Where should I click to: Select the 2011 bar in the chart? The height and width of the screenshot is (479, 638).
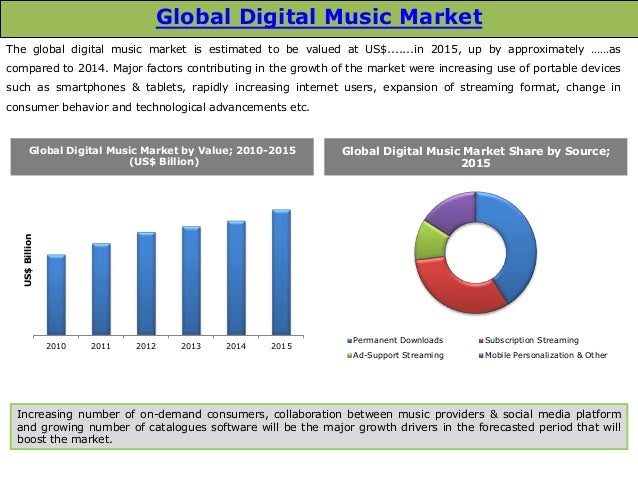(101, 289)
